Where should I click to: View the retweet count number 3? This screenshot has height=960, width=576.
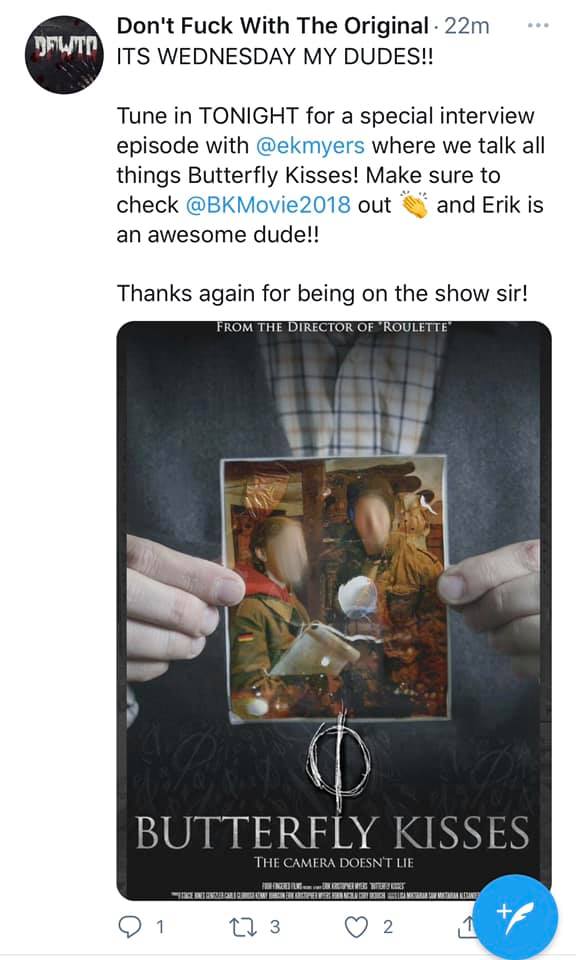point(275,927)
